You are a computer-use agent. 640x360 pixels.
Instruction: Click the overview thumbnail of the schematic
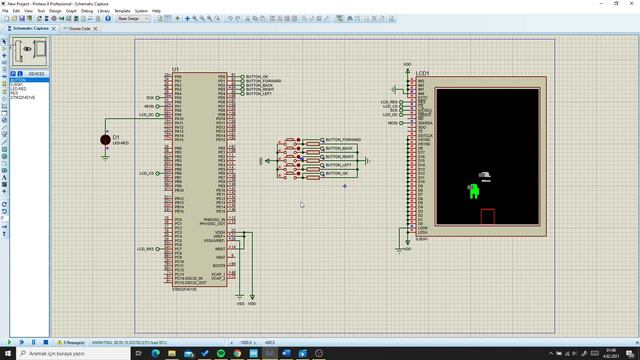click(x=29, y=51)
